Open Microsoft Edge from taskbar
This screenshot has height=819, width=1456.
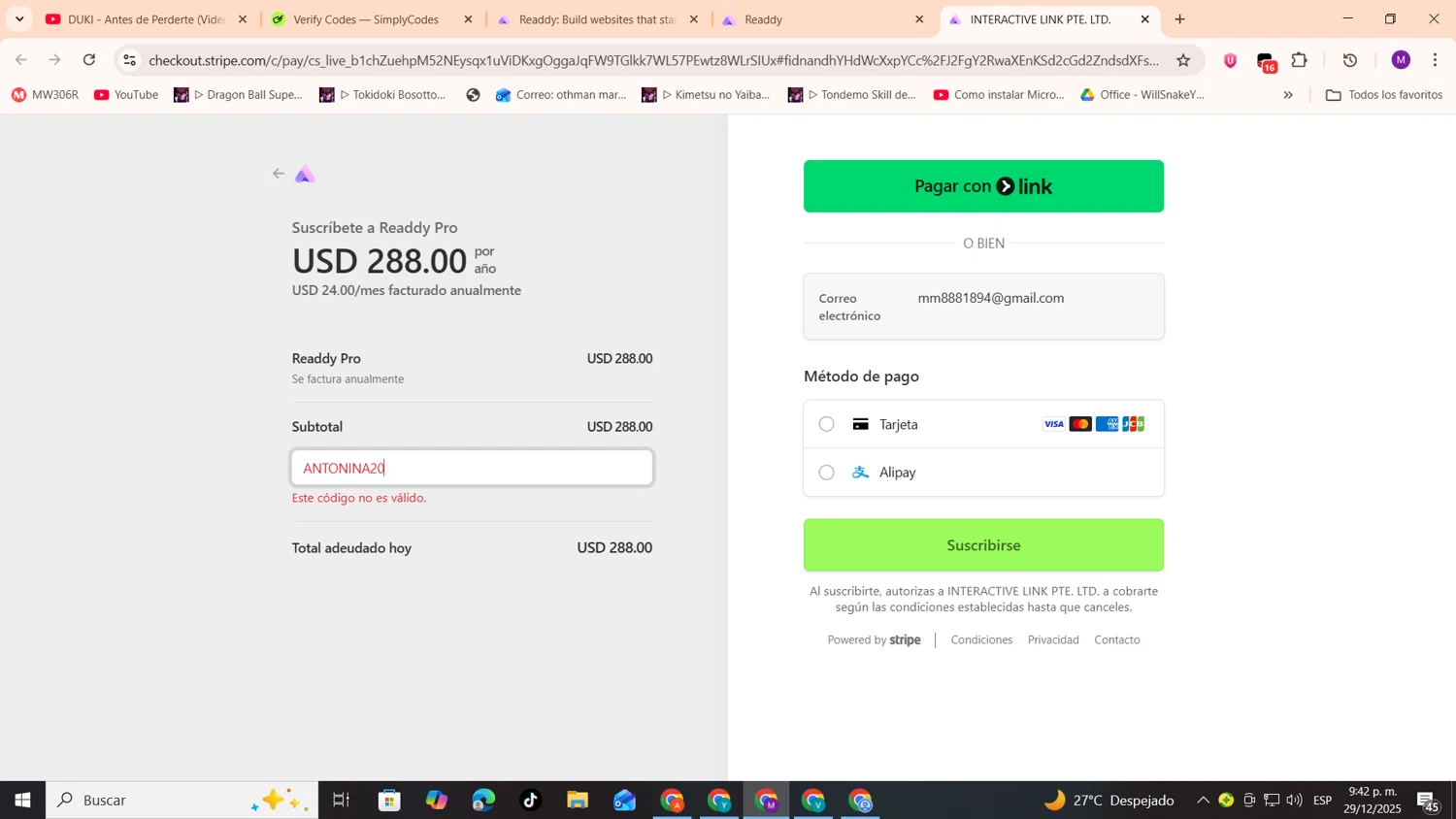point(483,801)
